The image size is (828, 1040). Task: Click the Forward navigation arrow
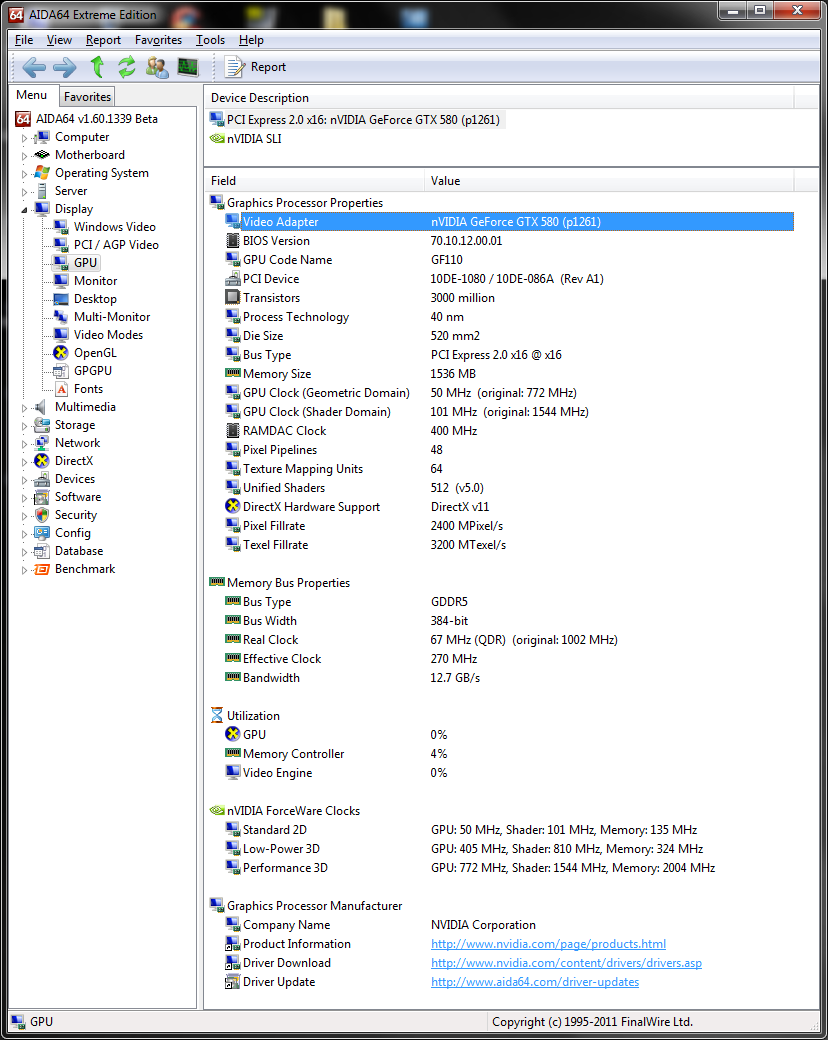click(x=64, y=67)
